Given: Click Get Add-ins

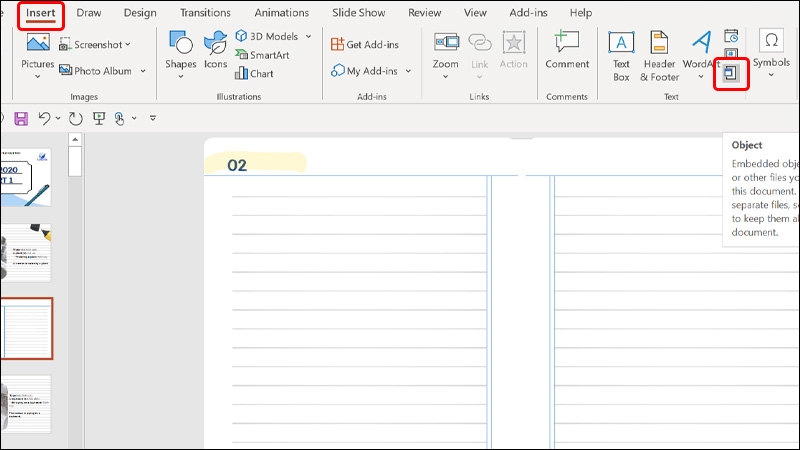Looking at the screenshot, I should (365, 44).
